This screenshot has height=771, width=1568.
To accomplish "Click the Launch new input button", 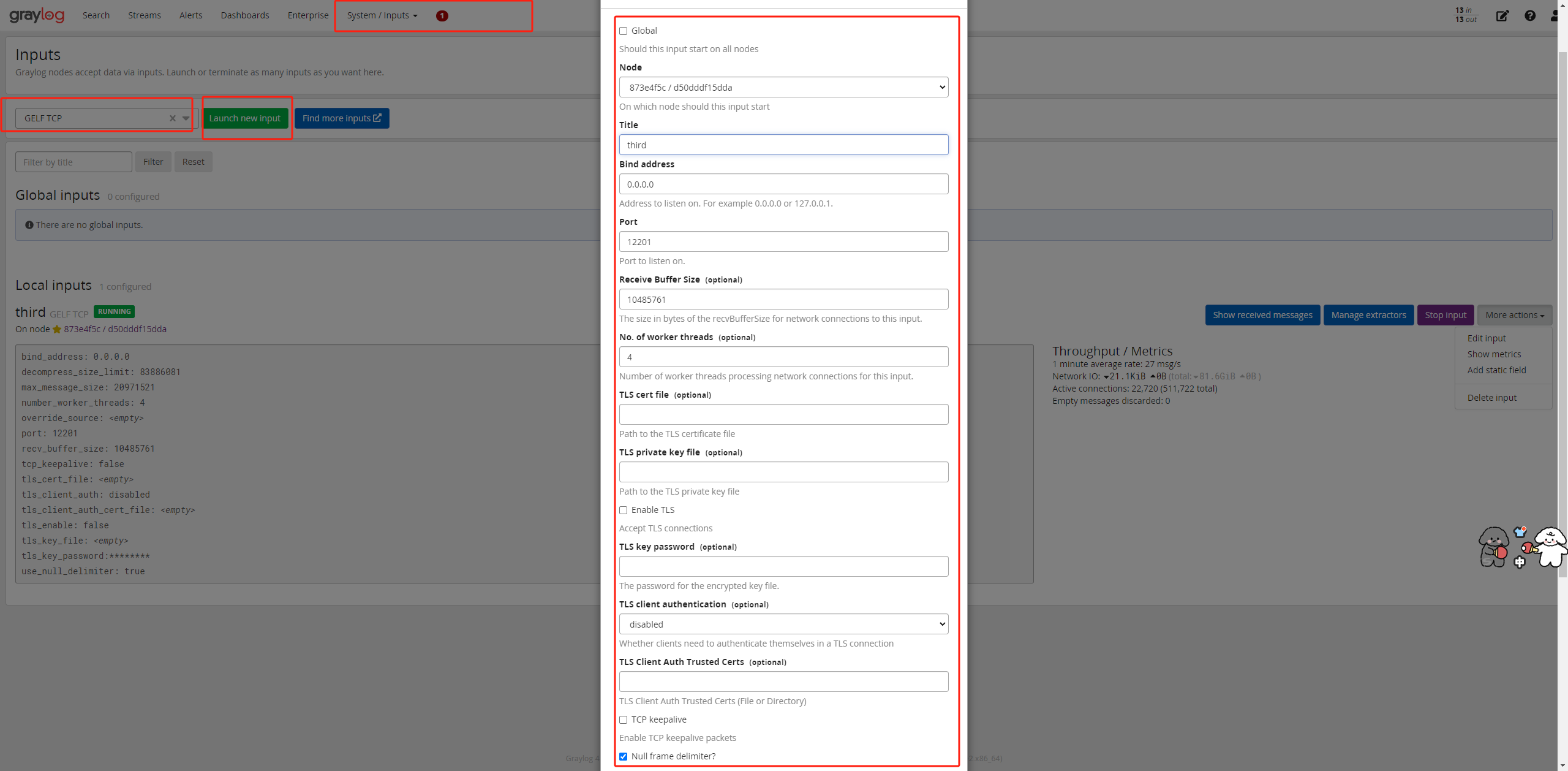I will [246, 118].
